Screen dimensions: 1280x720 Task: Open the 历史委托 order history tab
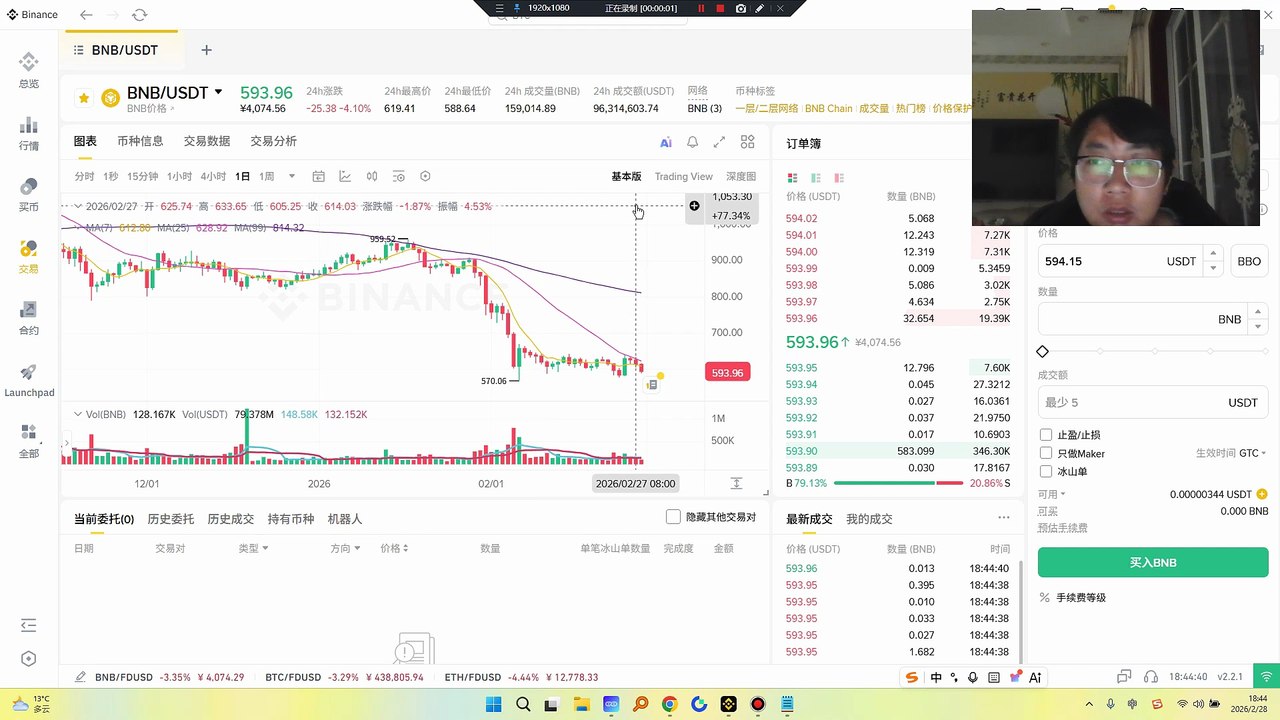tap(170, 519)
